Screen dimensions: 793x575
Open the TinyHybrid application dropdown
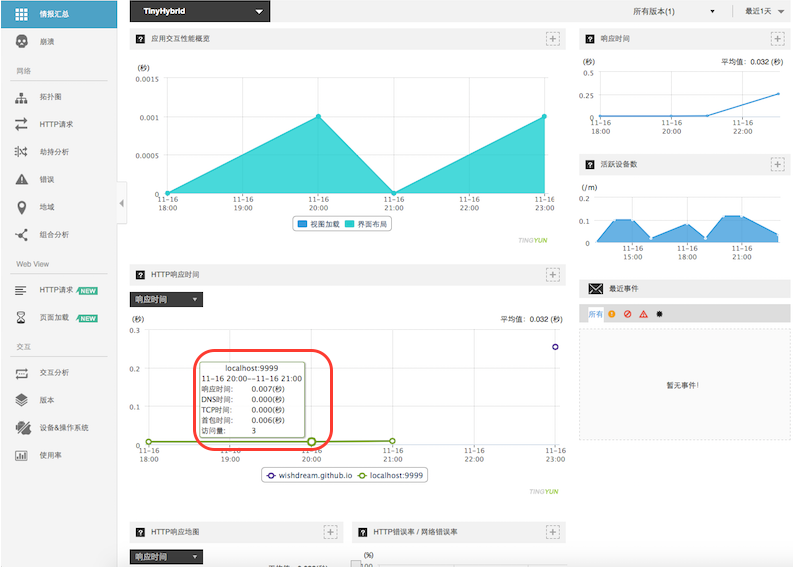(x=200, y=12)
